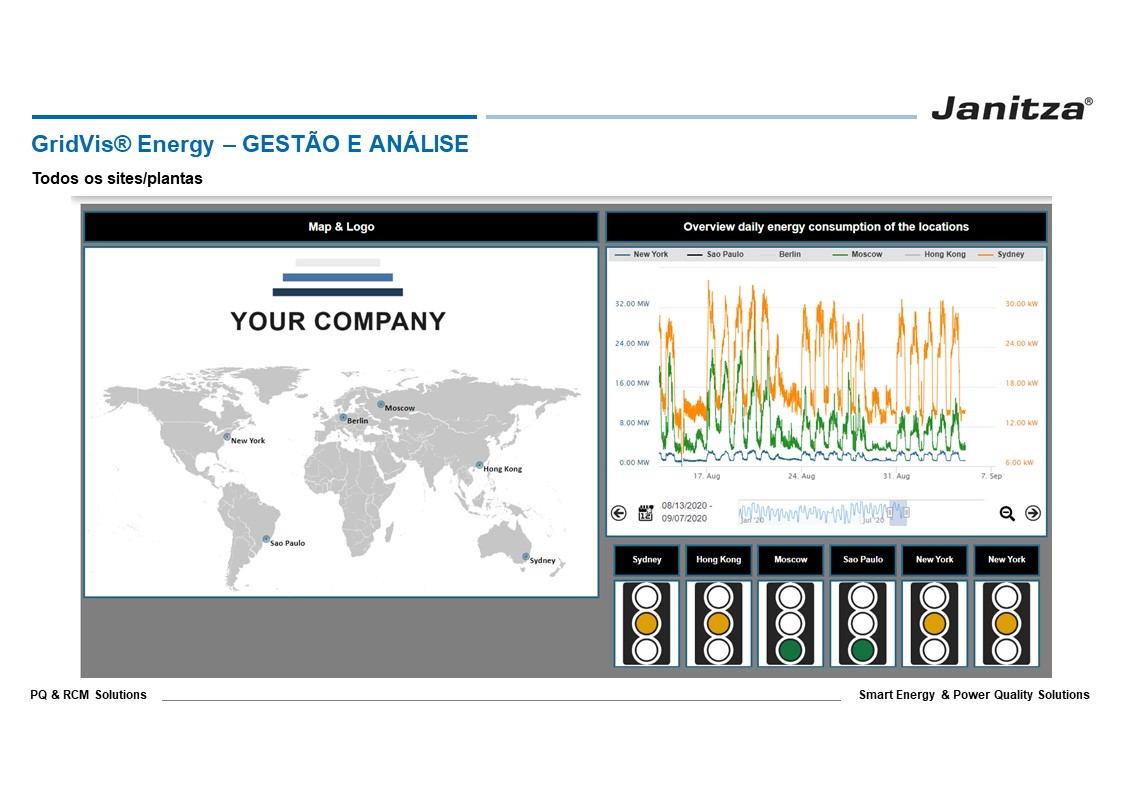Click the 'YOUR COMPANY' text
This screenshot has width=1123, height=794.
tap(337, 321)
